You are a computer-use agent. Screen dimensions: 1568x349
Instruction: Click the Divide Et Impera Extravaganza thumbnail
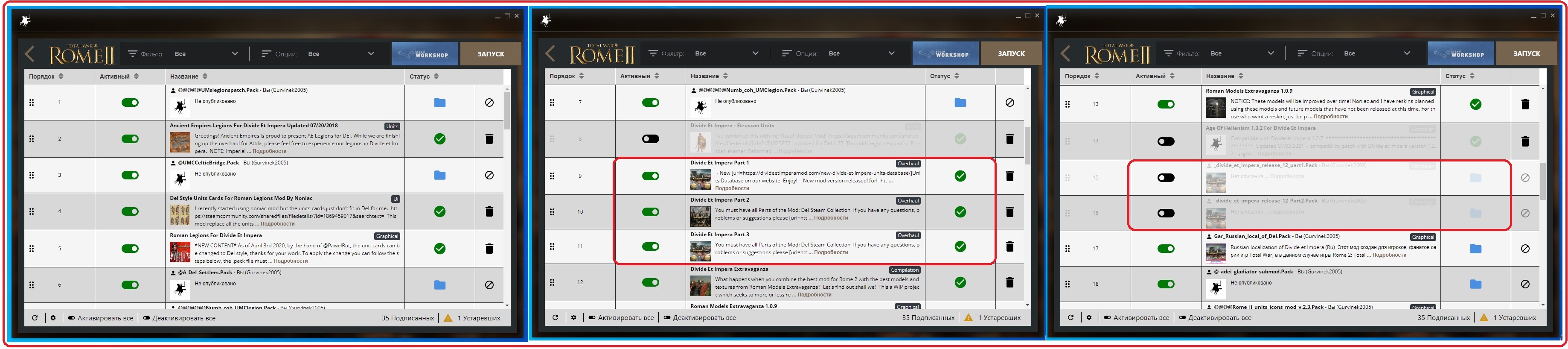point(700,286)
